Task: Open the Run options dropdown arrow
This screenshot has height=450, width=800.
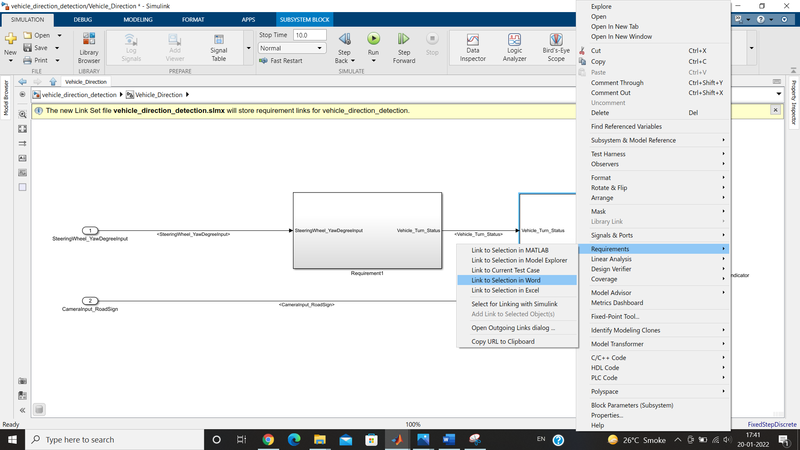Action: pyautogui.click(x=373, y=61)
